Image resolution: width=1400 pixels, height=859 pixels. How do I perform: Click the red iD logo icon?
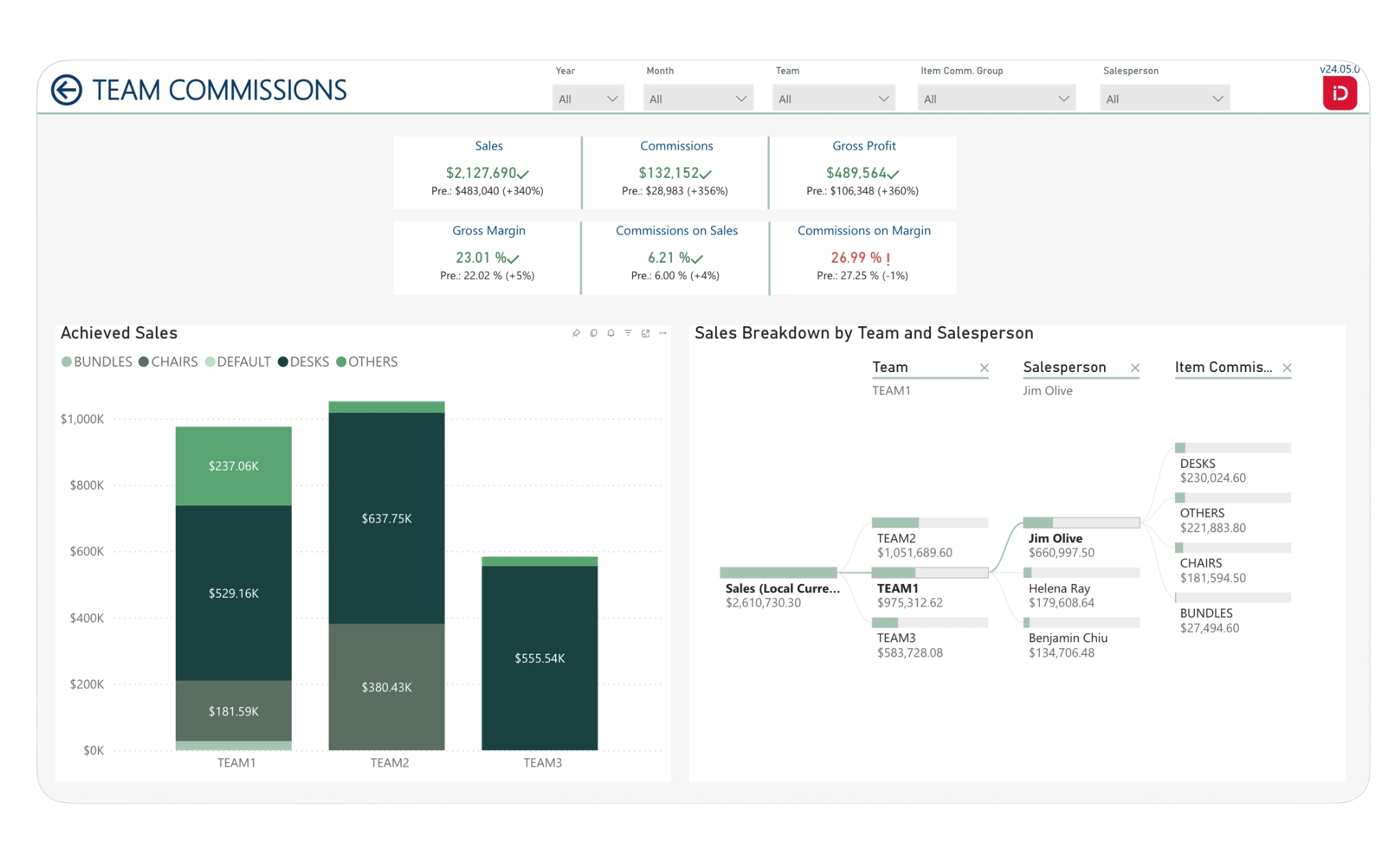(1339, 94)
